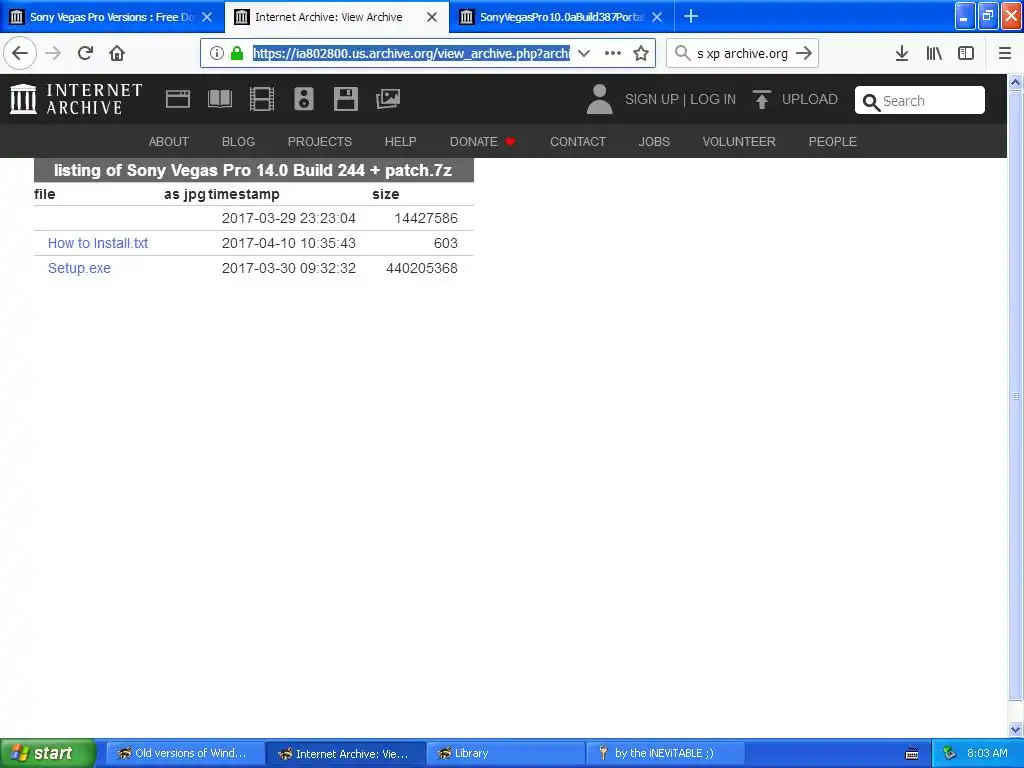The image size is (1024, 768).
Task: Open the Software floppy disk icon
Action: (345, 99)
